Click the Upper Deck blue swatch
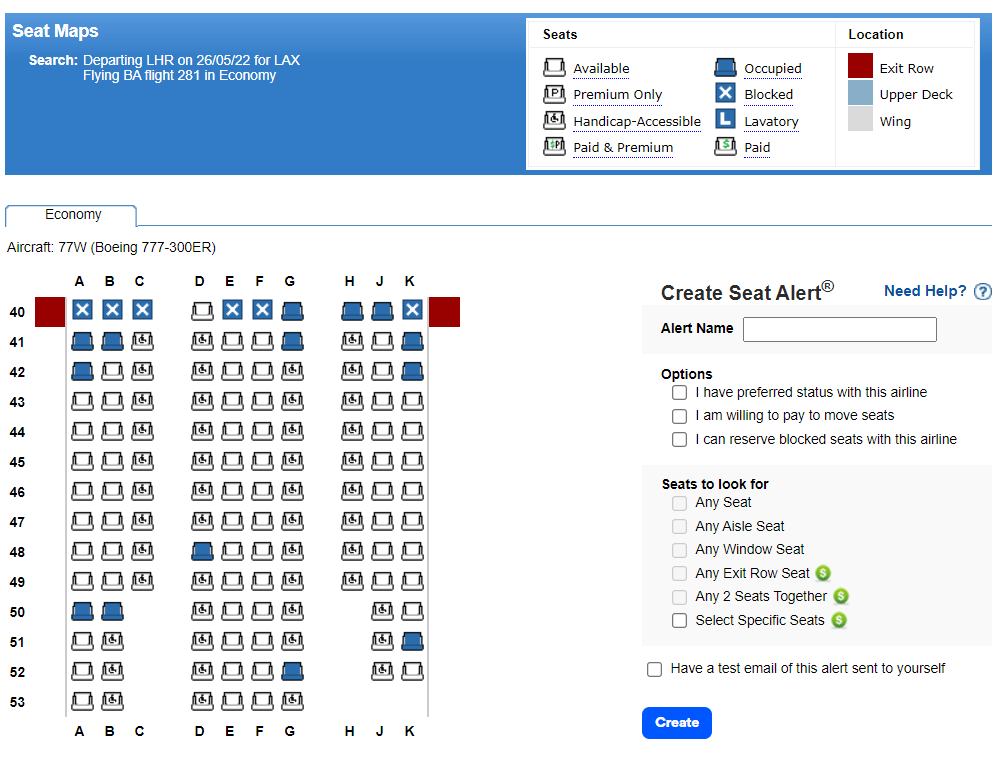This screenshot has width=1000, height=779. [x=860, y=94]
